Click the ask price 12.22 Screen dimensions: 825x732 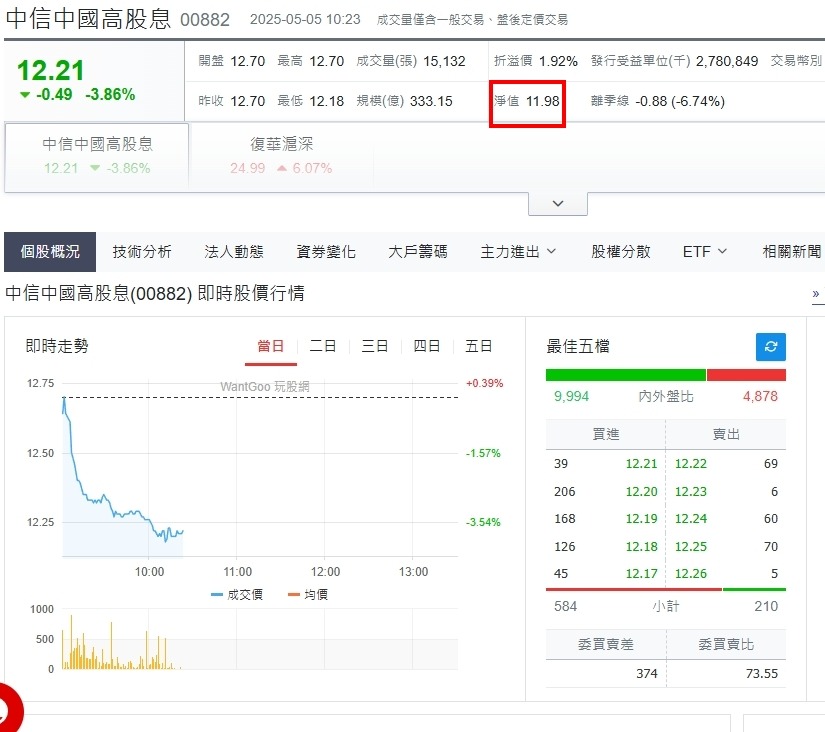[691, 464]
